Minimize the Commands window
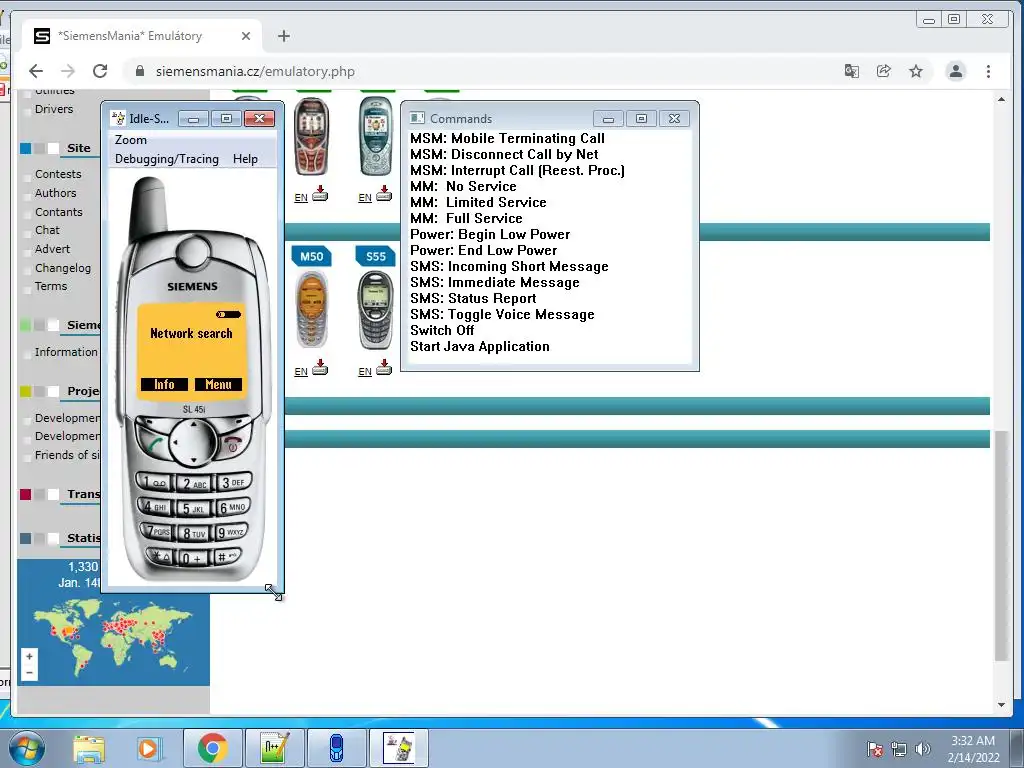The width and height of the screenshot is (1024, 768). point(608,119)
